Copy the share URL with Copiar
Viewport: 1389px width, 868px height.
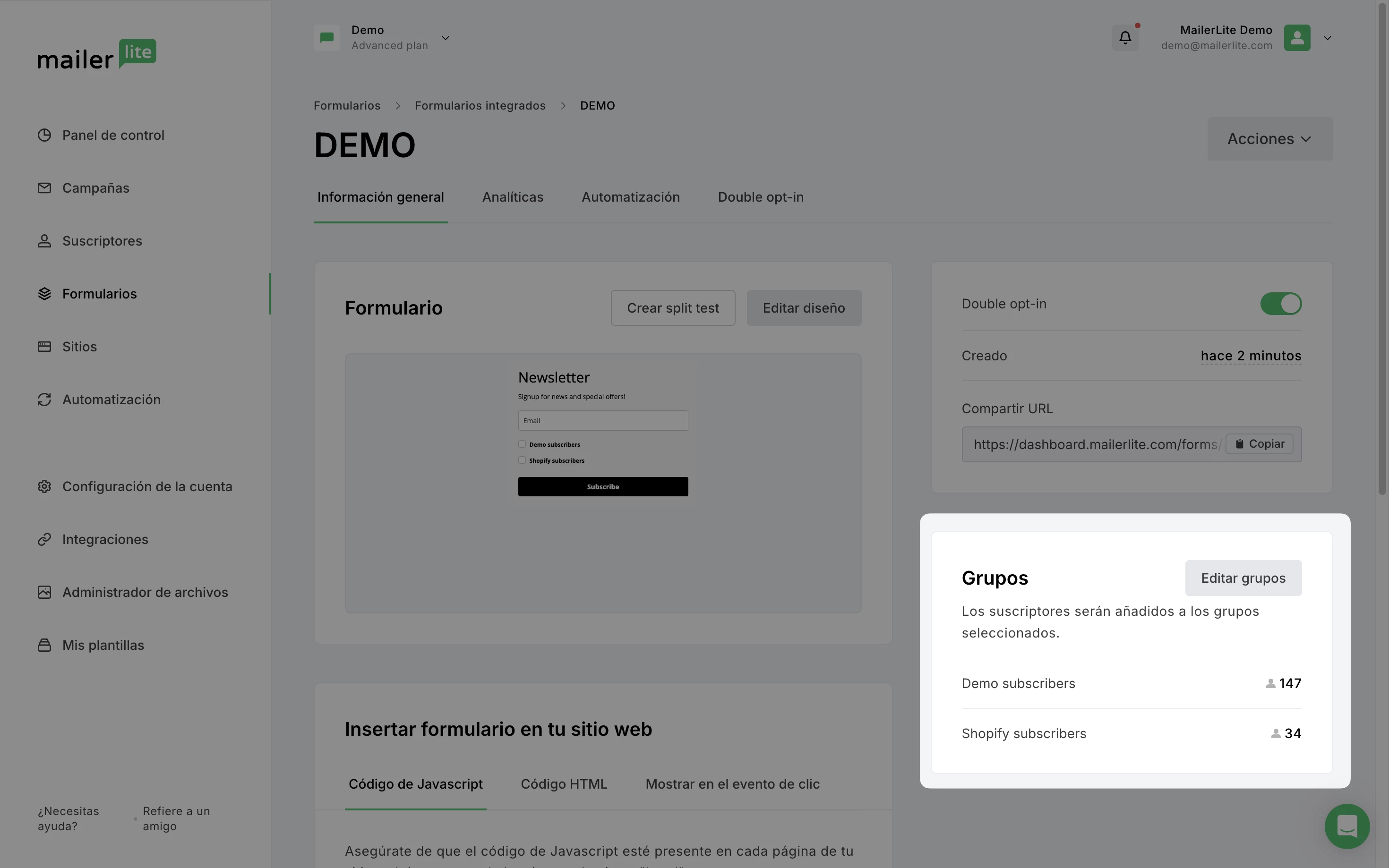click(1259, 444)
